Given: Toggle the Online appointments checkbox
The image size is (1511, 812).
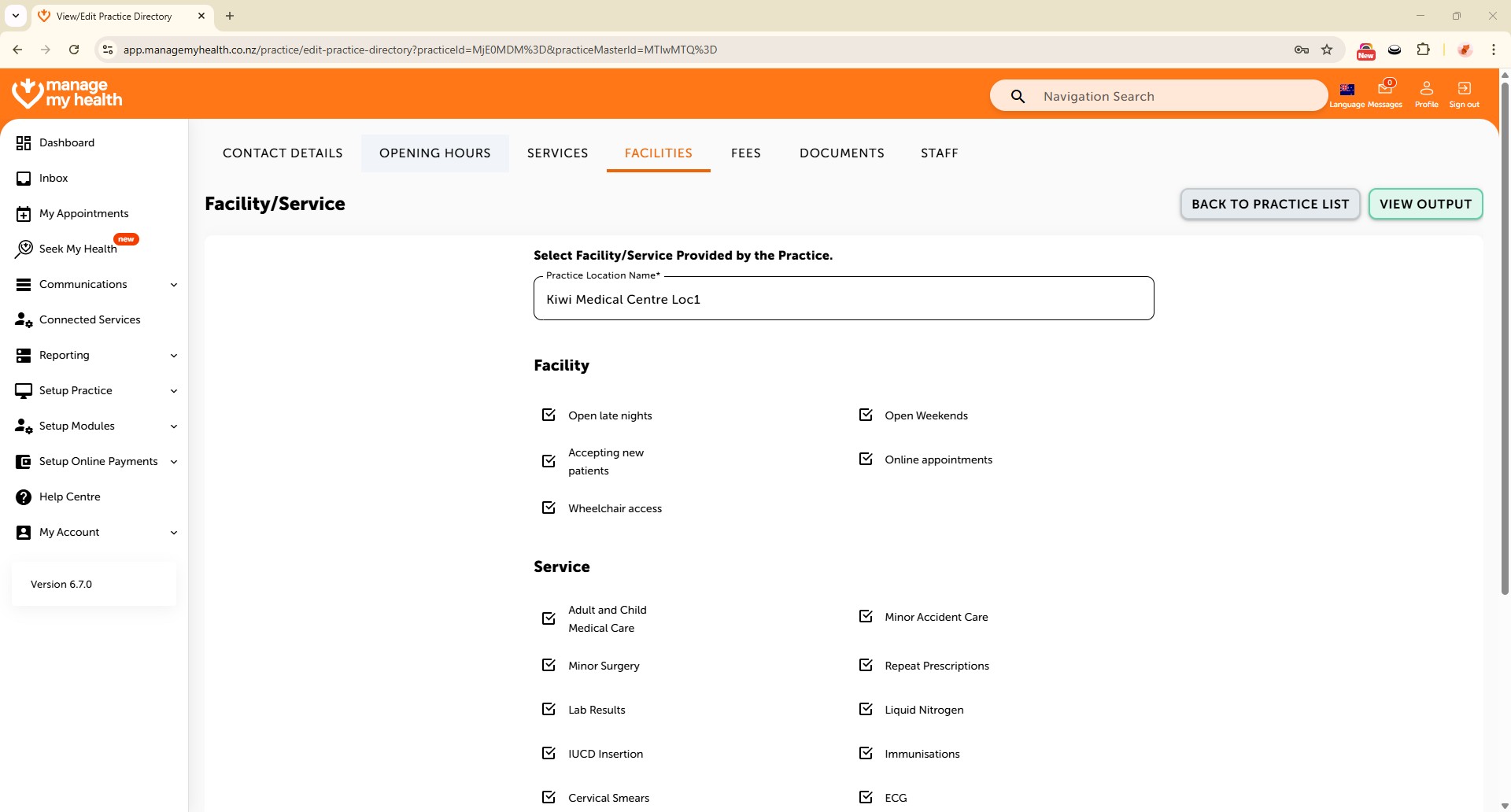Looking at the screenshot, I should pyautogui.click(x=866, y=459).
